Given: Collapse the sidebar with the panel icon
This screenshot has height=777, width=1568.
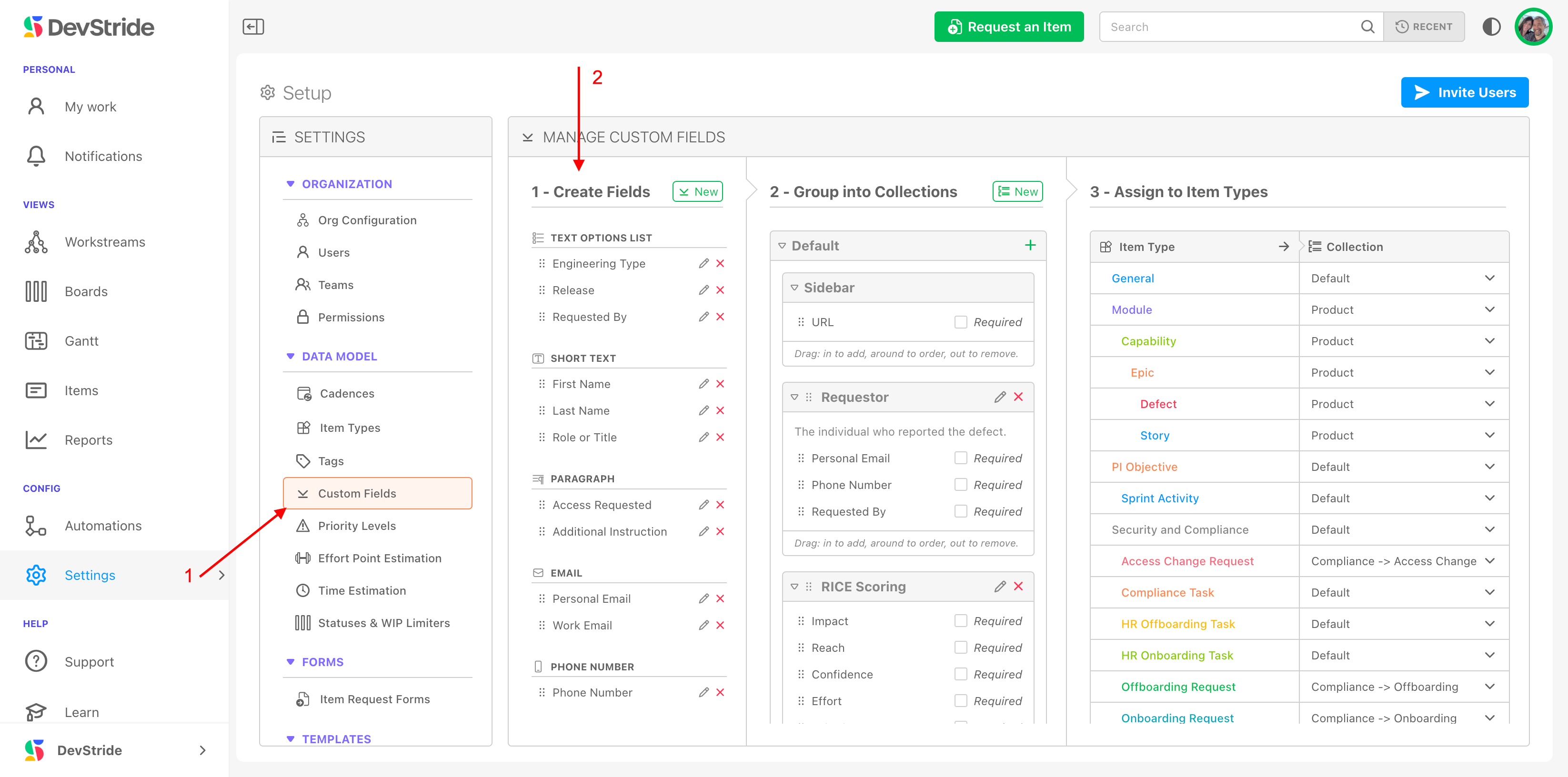Looking at the screenshot, I should [x=253, y=27].
